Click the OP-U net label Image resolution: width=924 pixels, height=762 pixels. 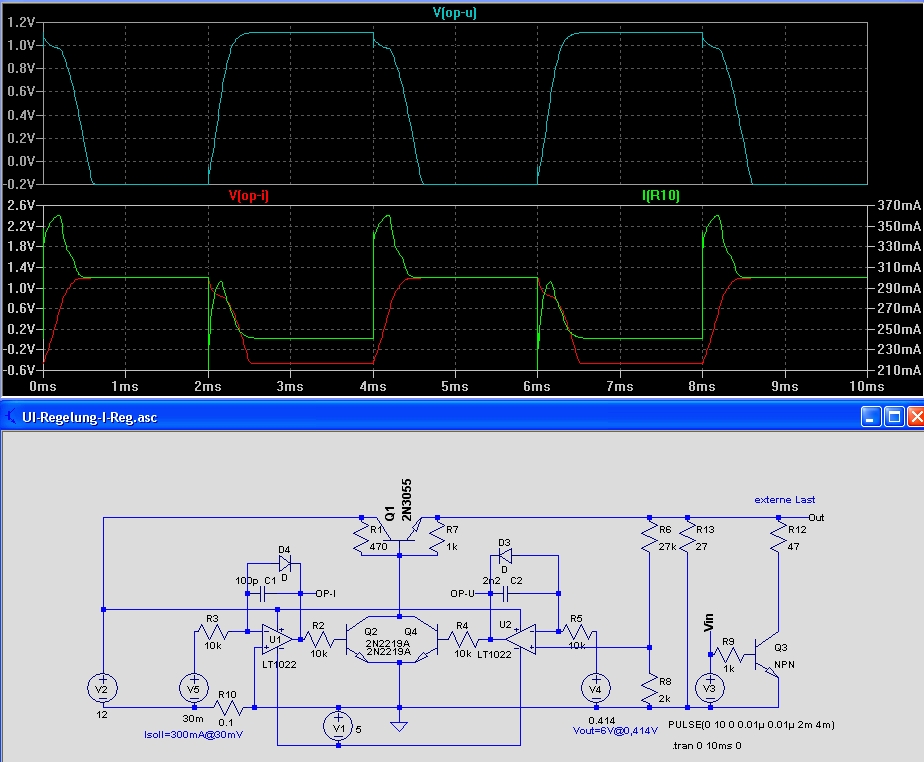click(x=463, y=593)
